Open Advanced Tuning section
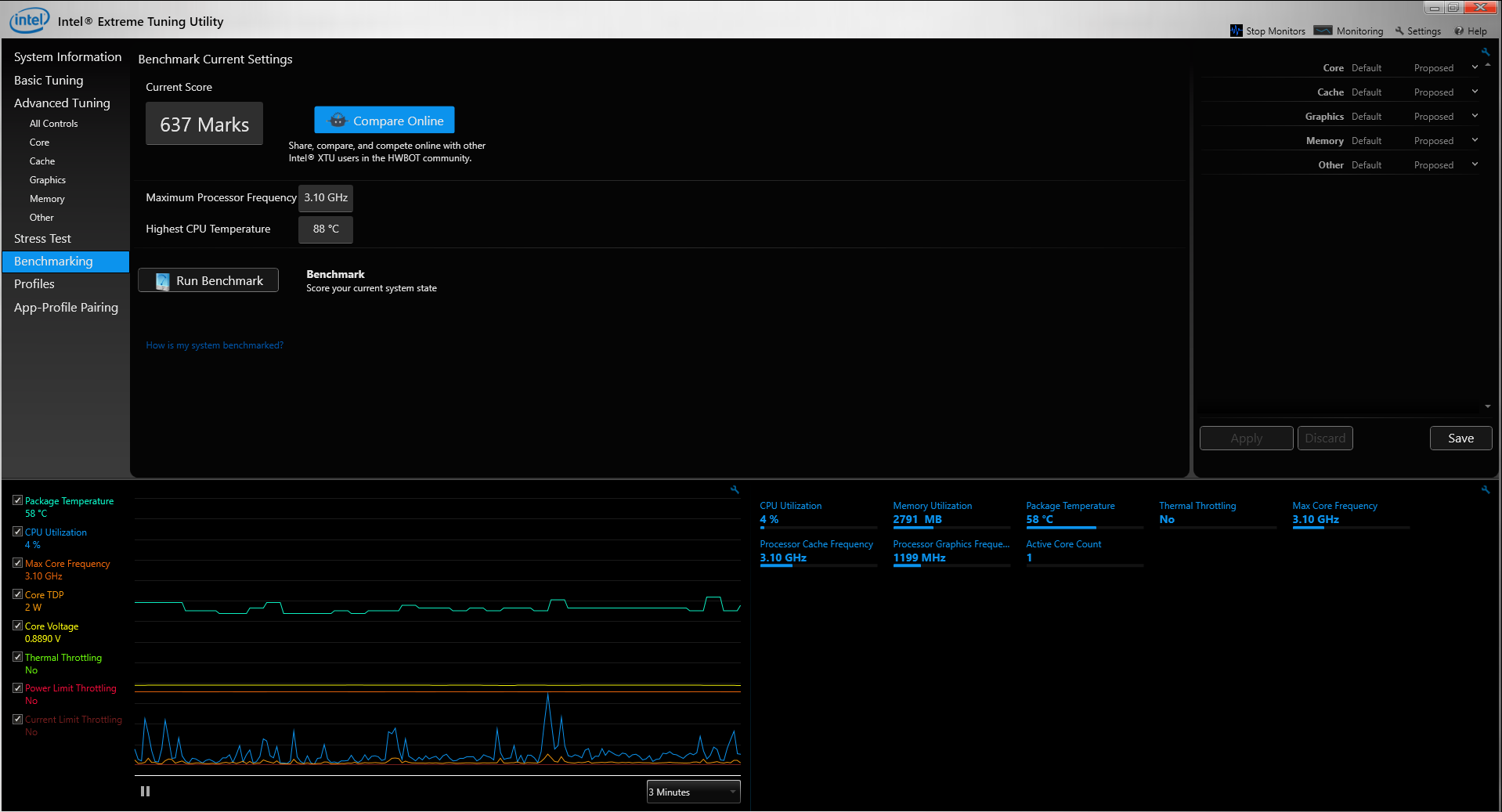Viewport: 1502px width, 812px height. click(62, 103)
